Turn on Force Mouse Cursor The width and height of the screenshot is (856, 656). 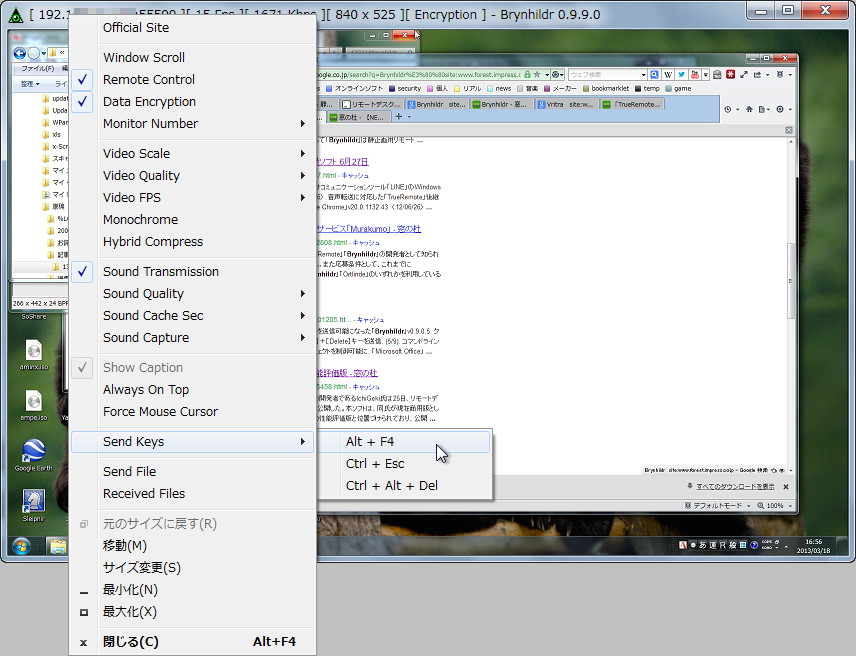point(192,412)
